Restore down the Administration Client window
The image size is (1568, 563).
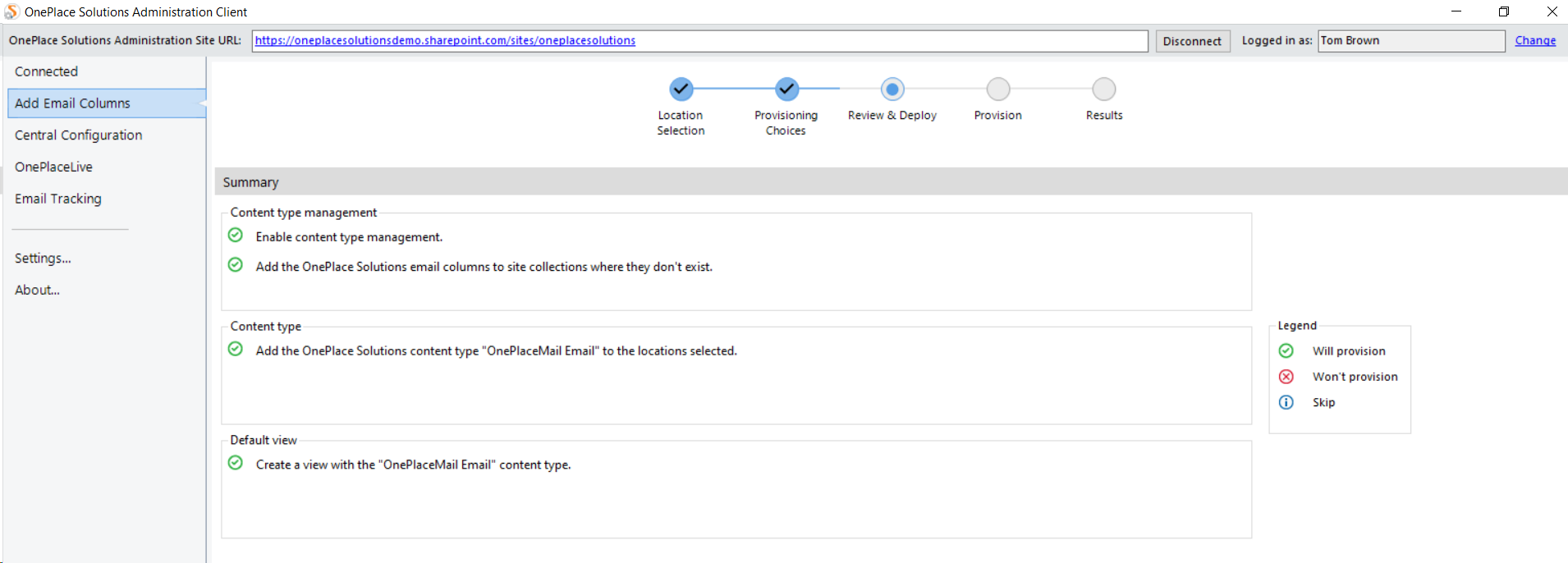(x=1504, y=11)
